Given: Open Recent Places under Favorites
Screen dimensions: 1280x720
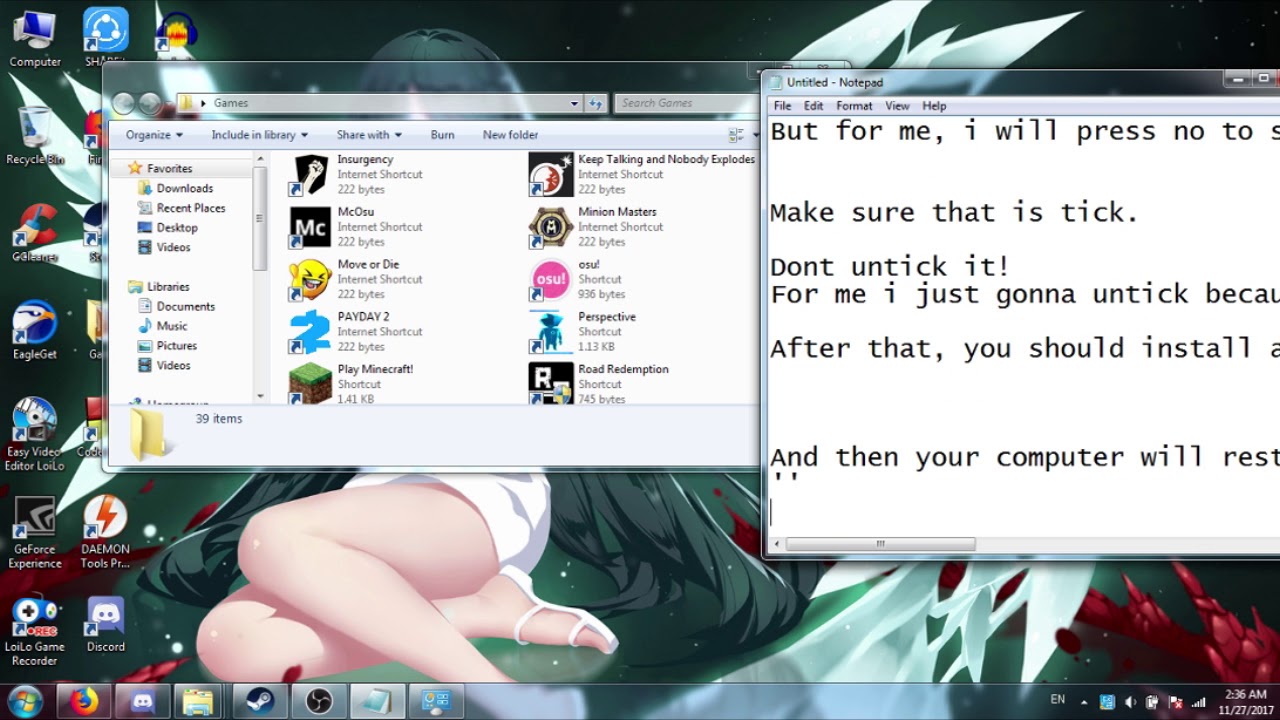Looking at the screenshot, I should tap(190, 208).
